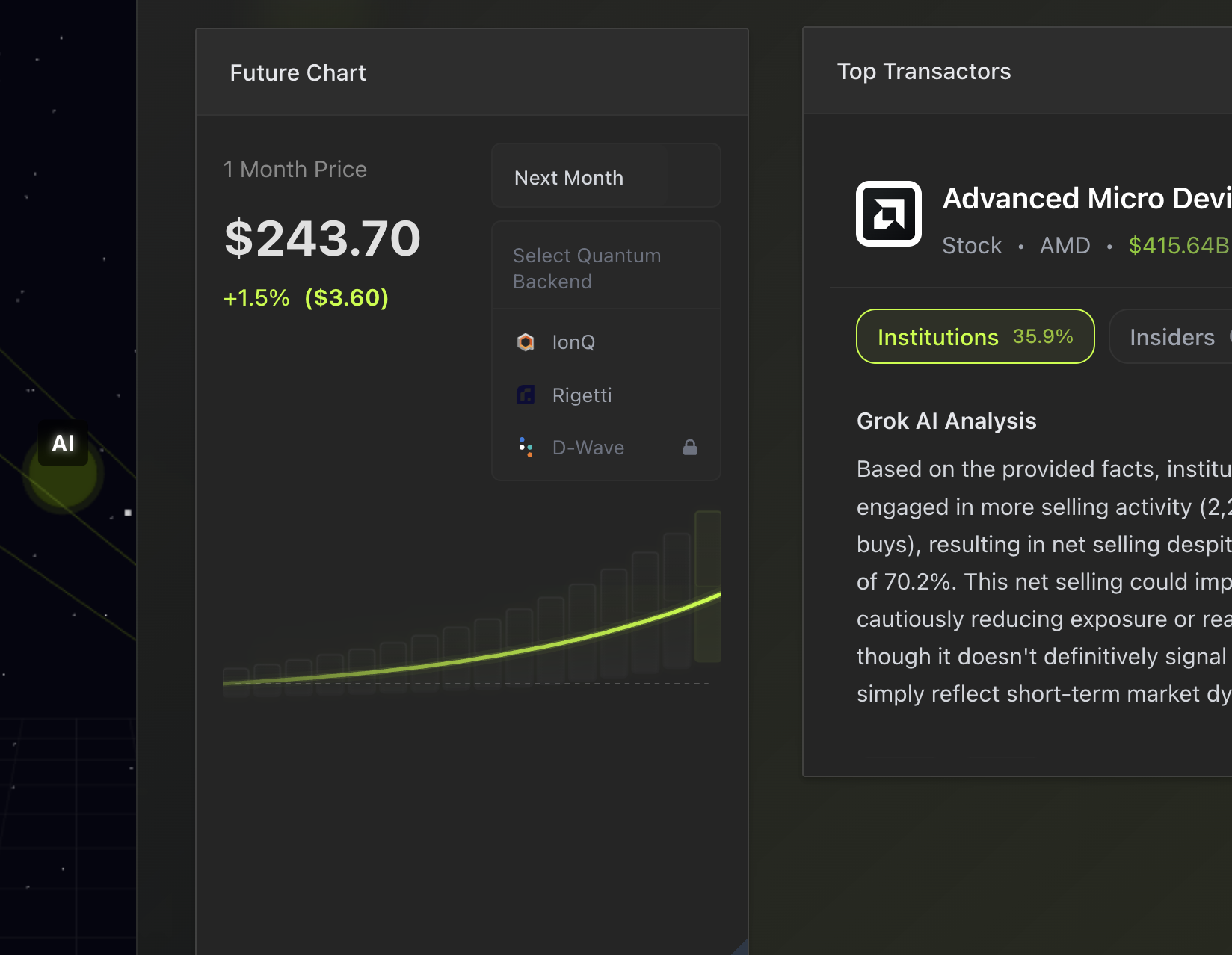This screenshot has width=1232, height=955.
Task: Select the Rigetti backend icon
Action: (526, 395)
